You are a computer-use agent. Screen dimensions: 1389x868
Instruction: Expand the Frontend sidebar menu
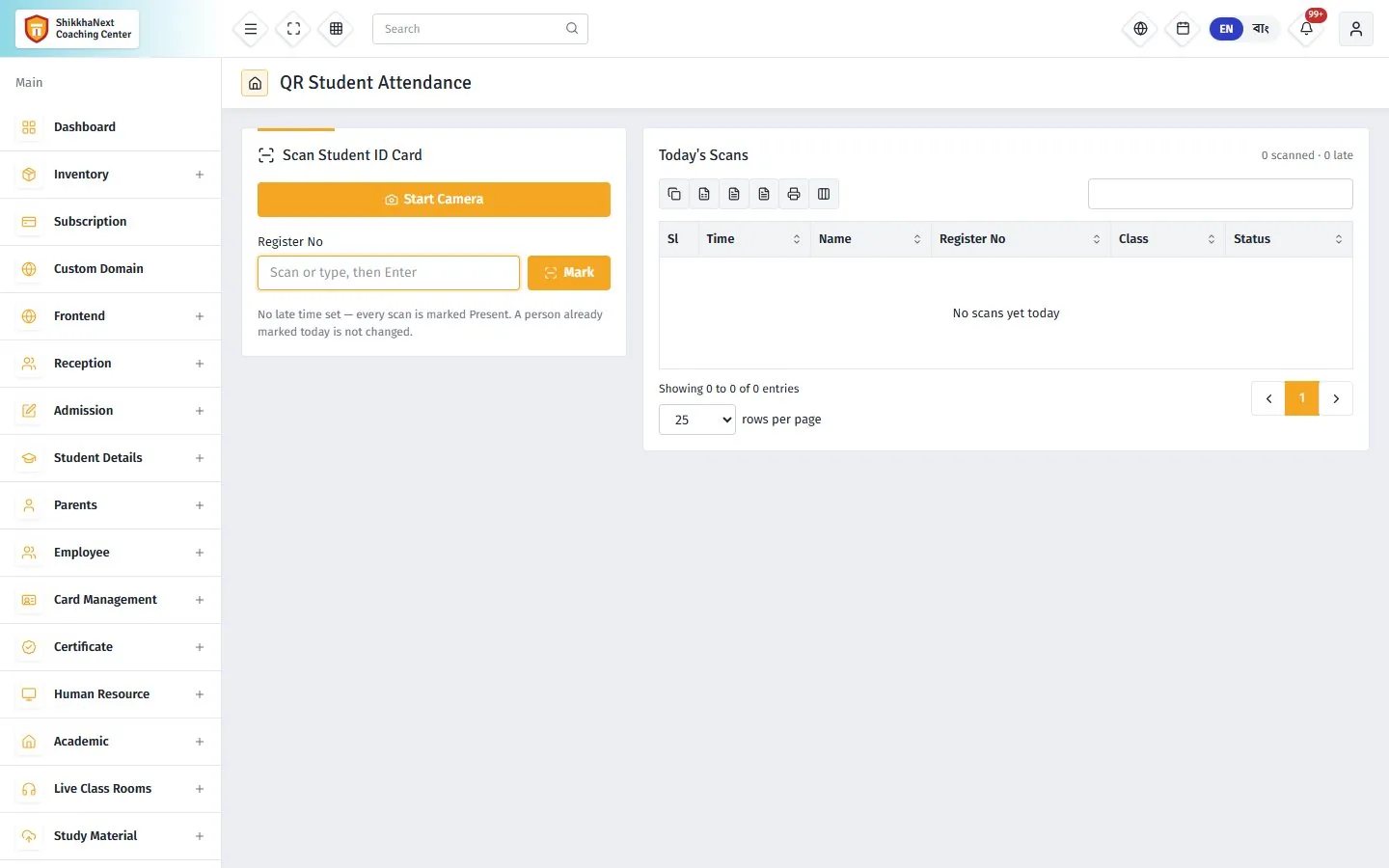[x=110, y=316]
